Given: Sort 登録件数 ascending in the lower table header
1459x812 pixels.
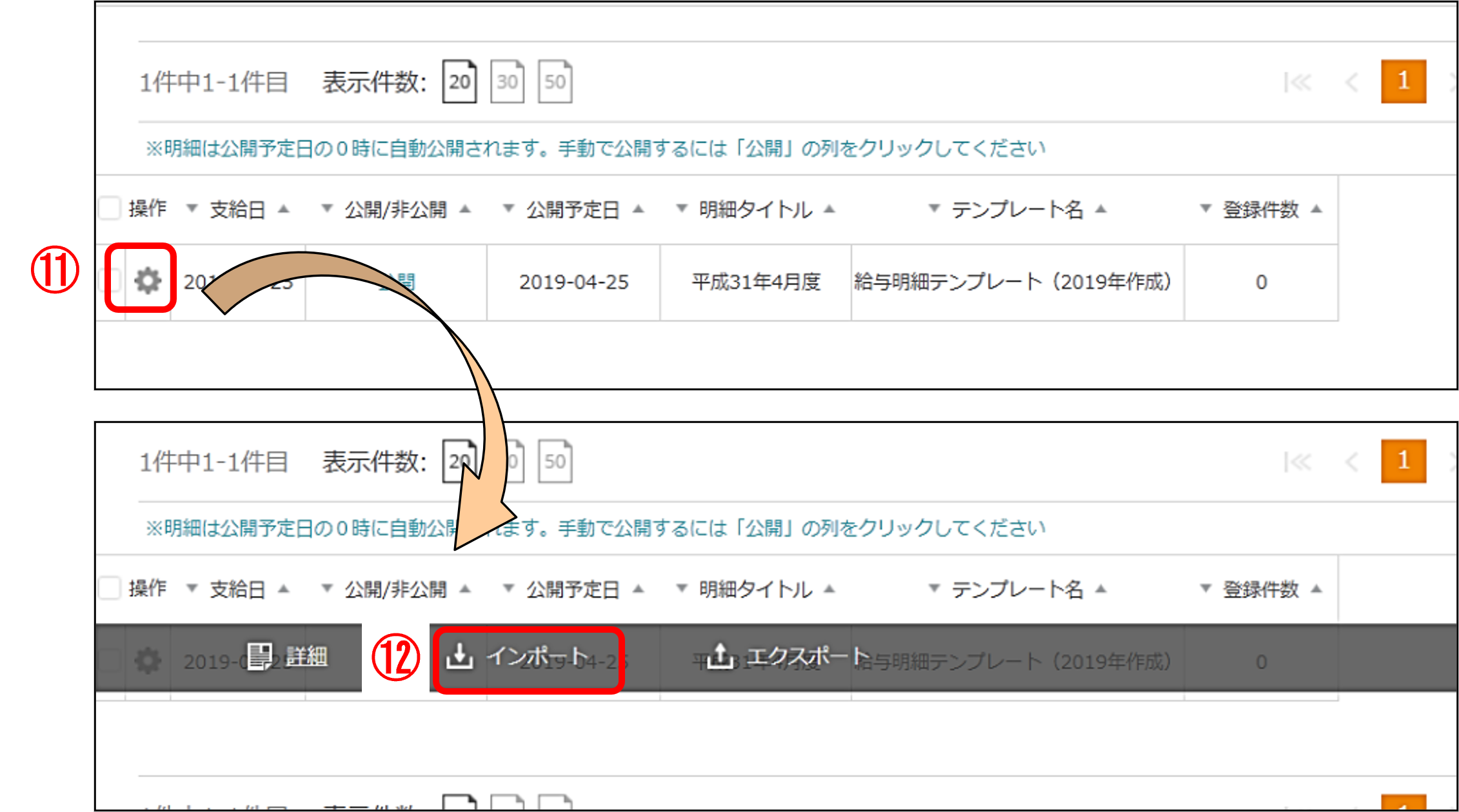Looking at the screenshot, I should tap(1317, 589).
